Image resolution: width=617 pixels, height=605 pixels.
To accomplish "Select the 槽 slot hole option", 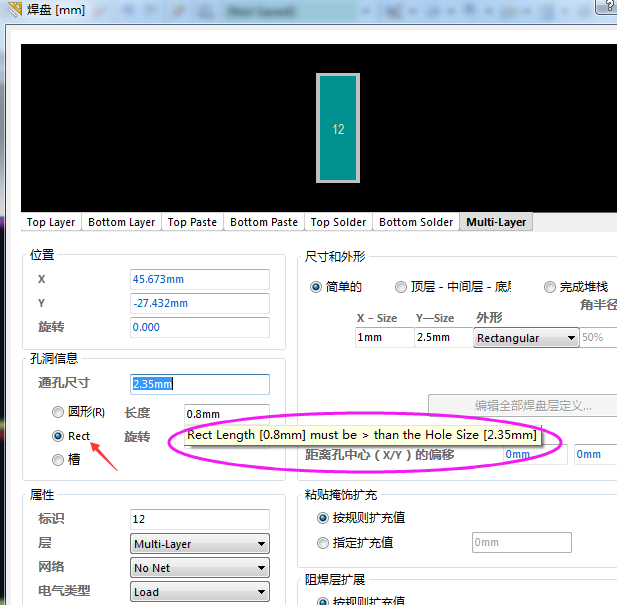I will pyautogui.click(x=58, y=459).
